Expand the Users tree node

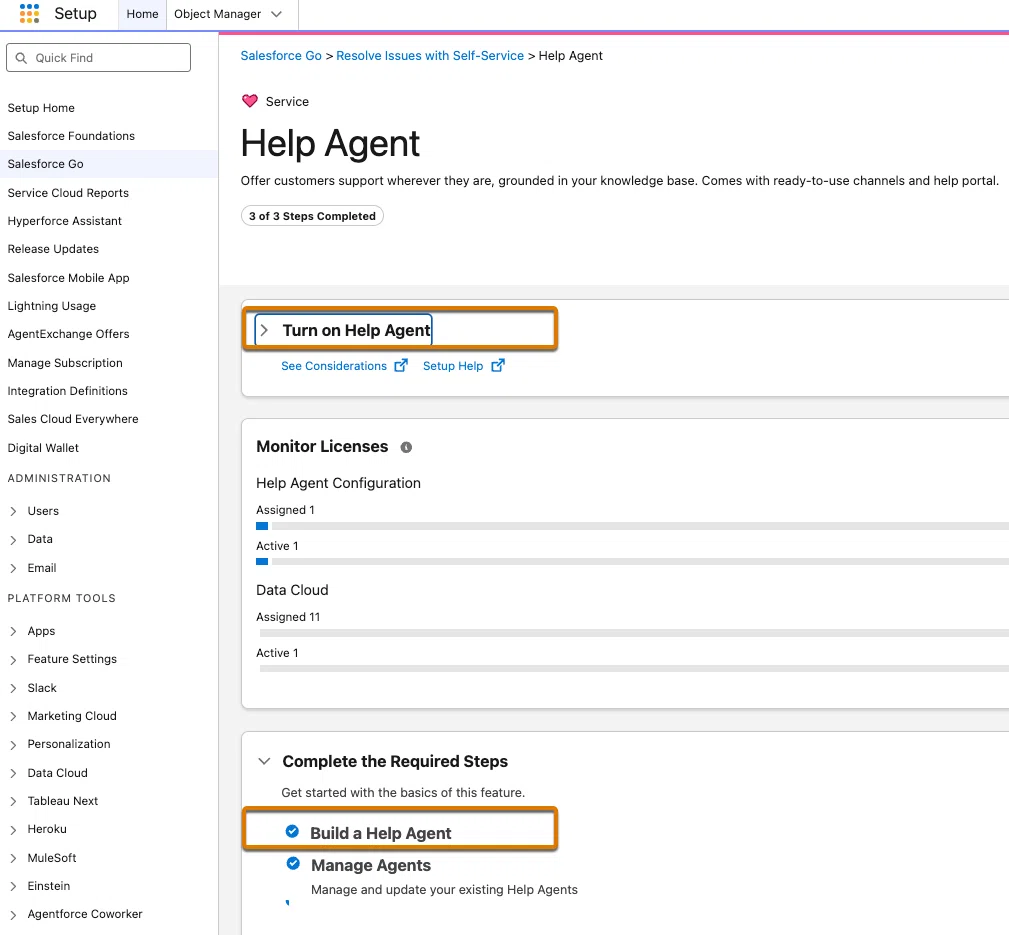pos(14,511)
